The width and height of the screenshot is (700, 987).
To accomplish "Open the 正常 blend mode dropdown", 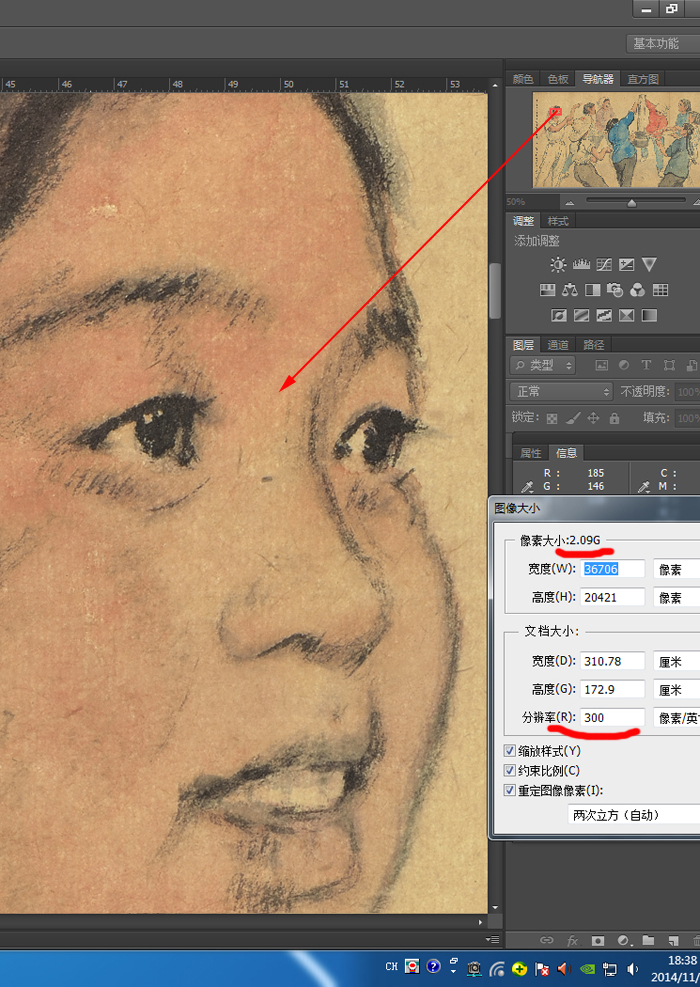I will tap(562, 392).
